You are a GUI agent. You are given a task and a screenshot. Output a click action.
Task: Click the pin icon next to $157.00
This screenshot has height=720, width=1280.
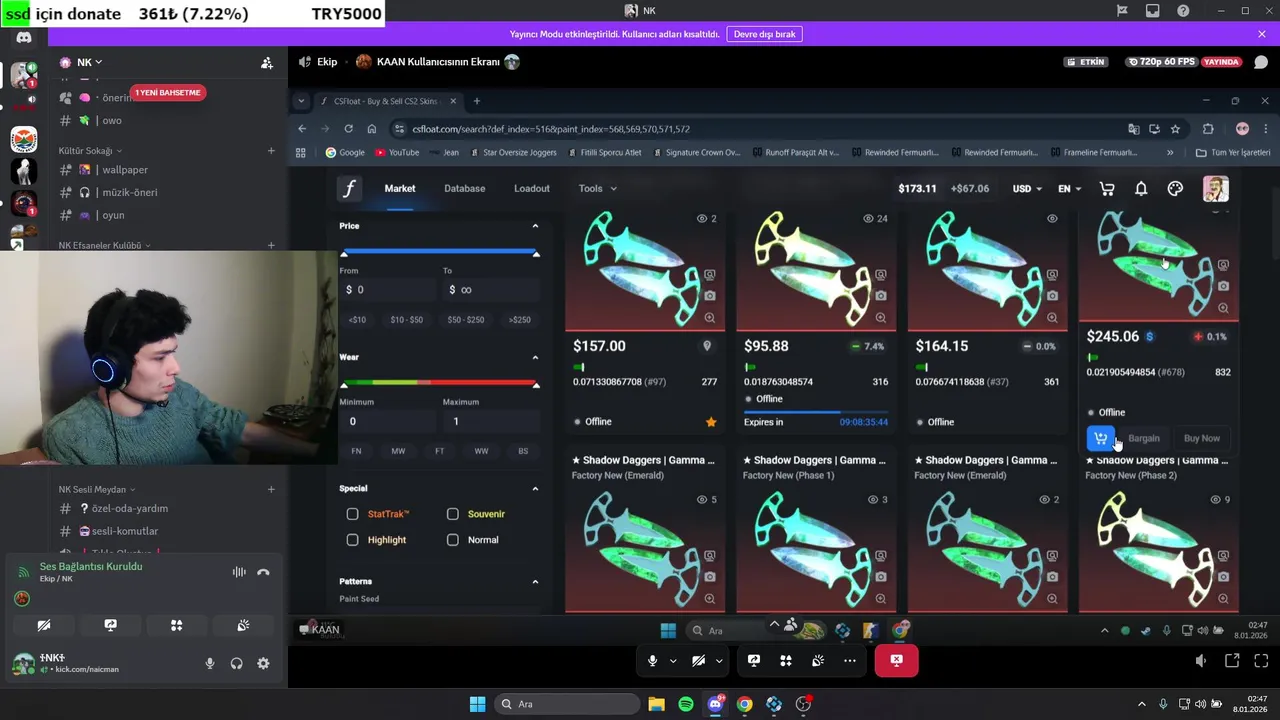707,346
